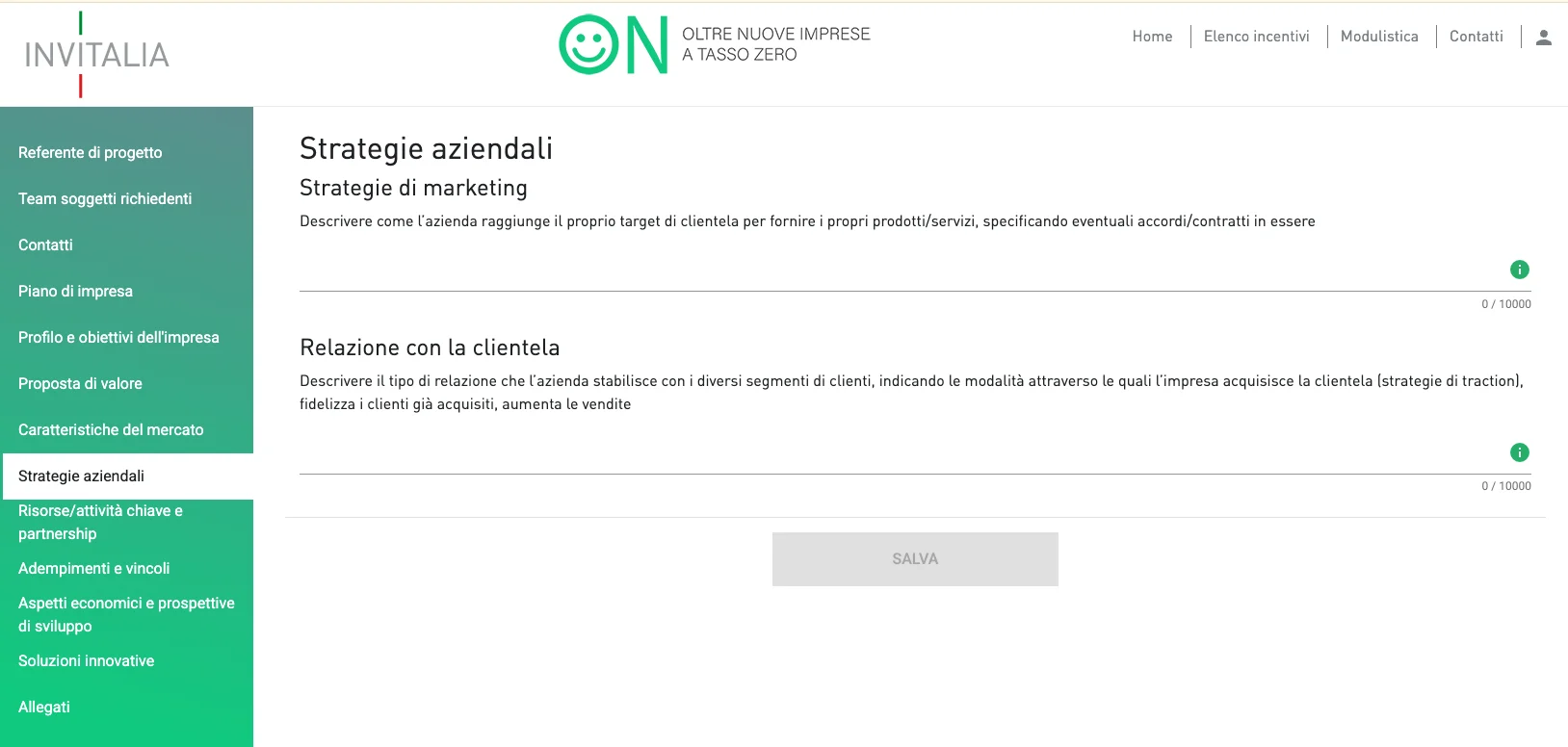Image resolution: width=1568 pixels, height=747 pixels.
Task: Open Team soggetti richiedenti section
Action: click(105, 199)
